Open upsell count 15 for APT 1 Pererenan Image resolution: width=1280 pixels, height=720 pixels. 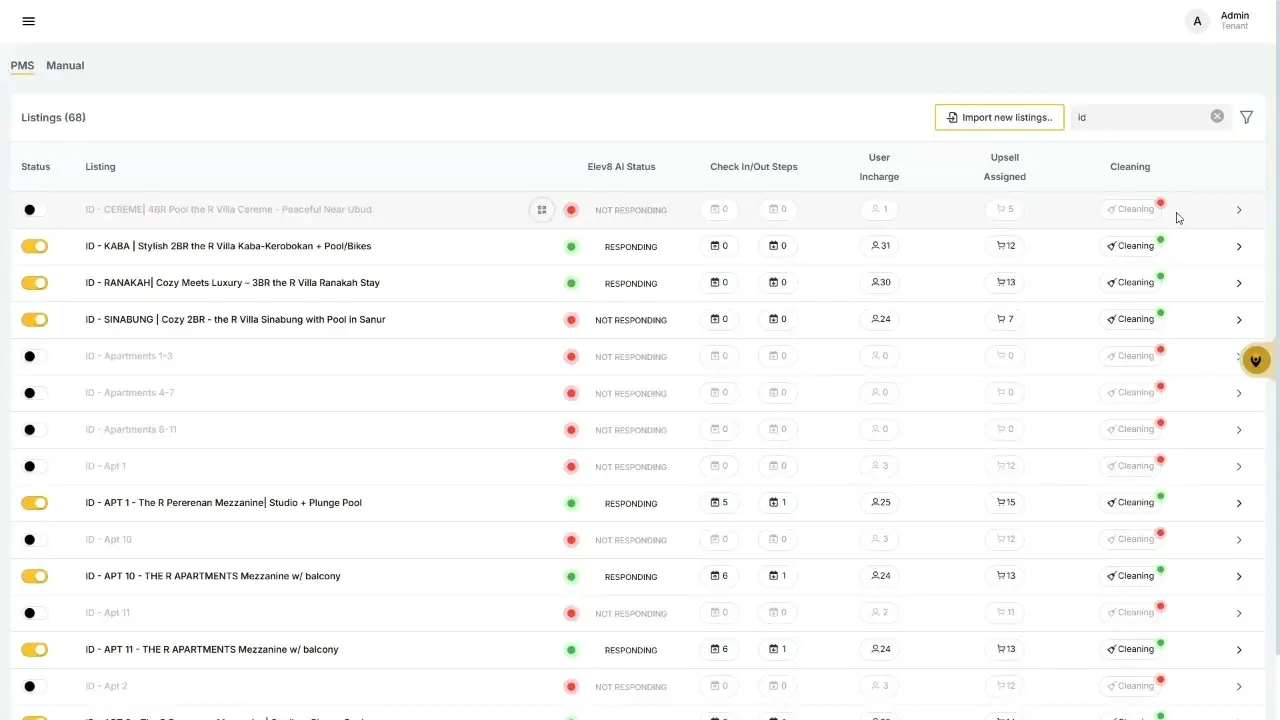click(1005, 503)
